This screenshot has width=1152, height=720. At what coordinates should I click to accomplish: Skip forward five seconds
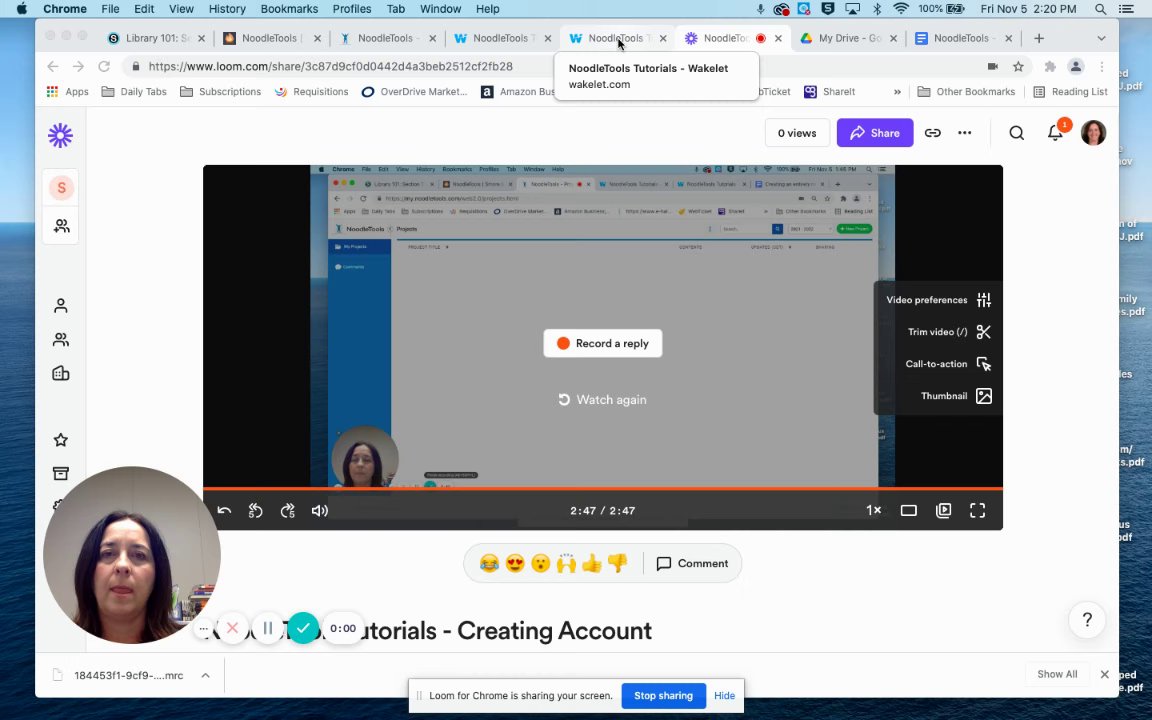[287, 511]
